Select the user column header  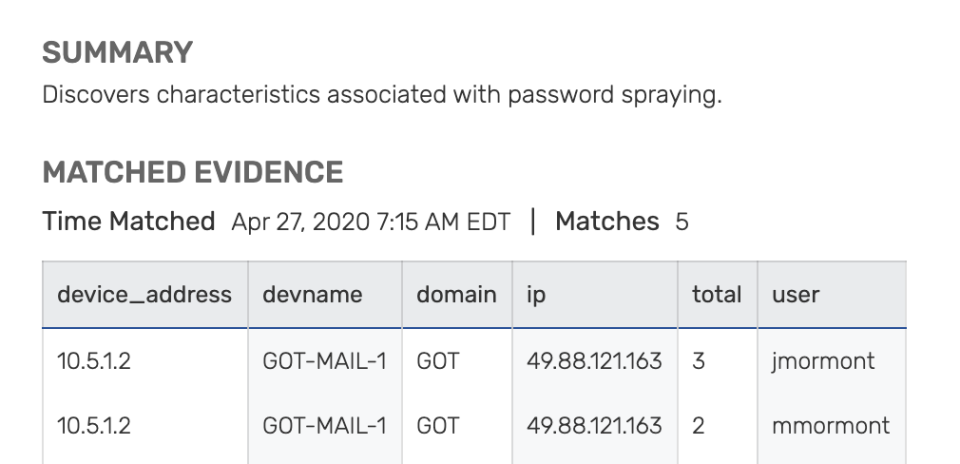coord(795,295)
